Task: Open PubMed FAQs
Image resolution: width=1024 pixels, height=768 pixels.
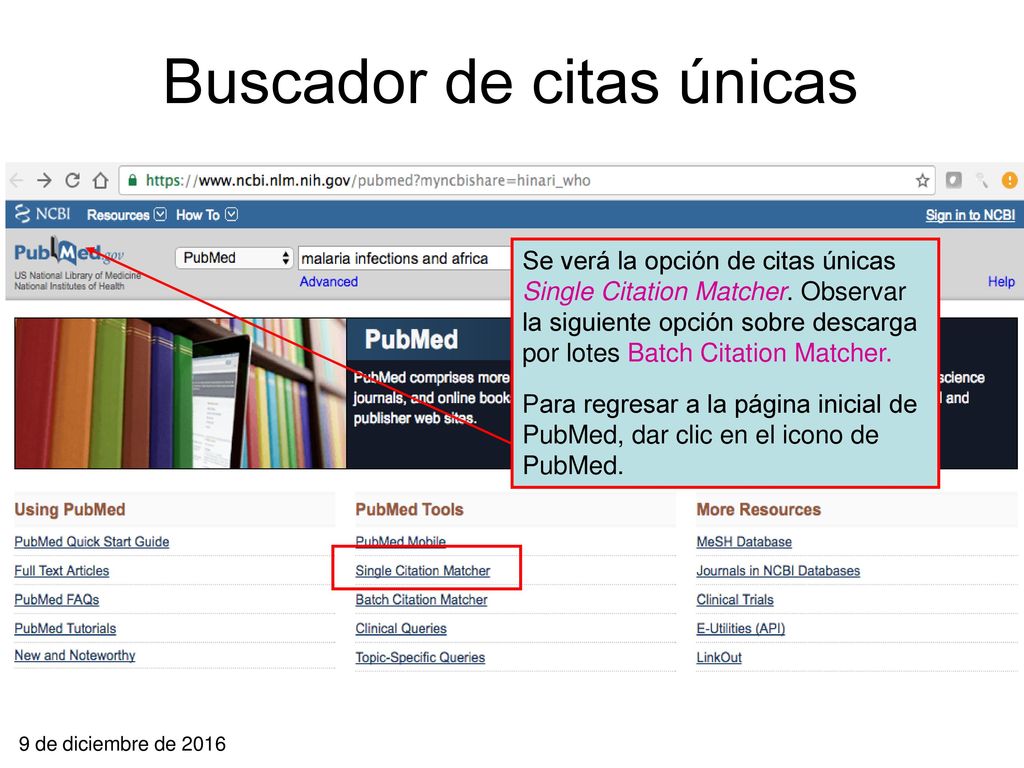Action: click(57, 599)
